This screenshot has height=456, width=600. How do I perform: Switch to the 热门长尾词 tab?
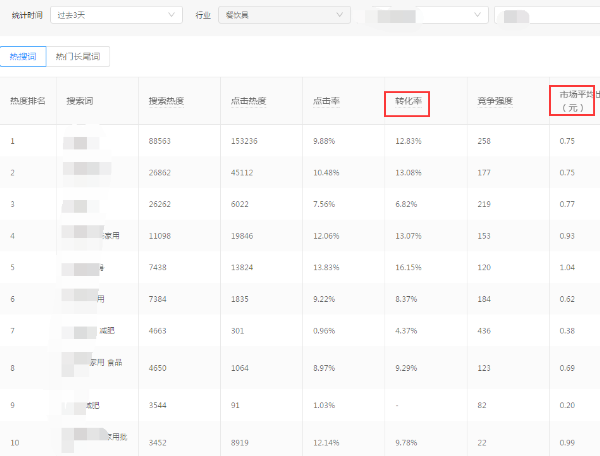point(78,57)
